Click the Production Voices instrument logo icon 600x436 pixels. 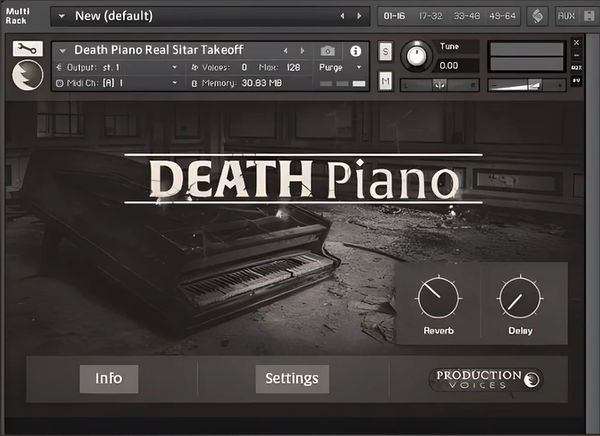tap(28, 75)
